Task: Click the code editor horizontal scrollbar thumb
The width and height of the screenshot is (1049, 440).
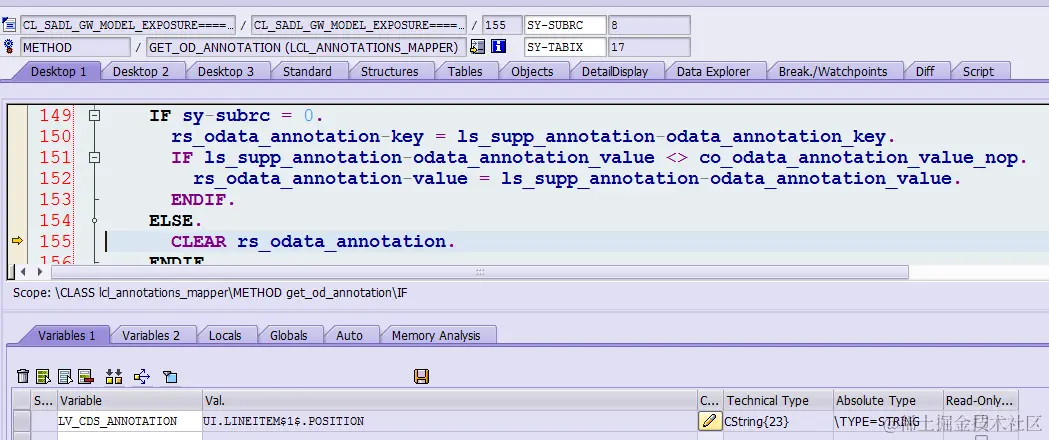Action: tap(480, 272)
